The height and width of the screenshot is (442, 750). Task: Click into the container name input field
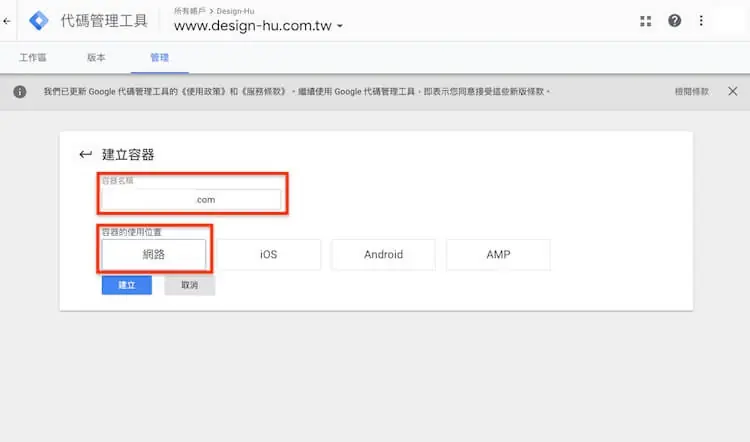(x=191, y=199)
